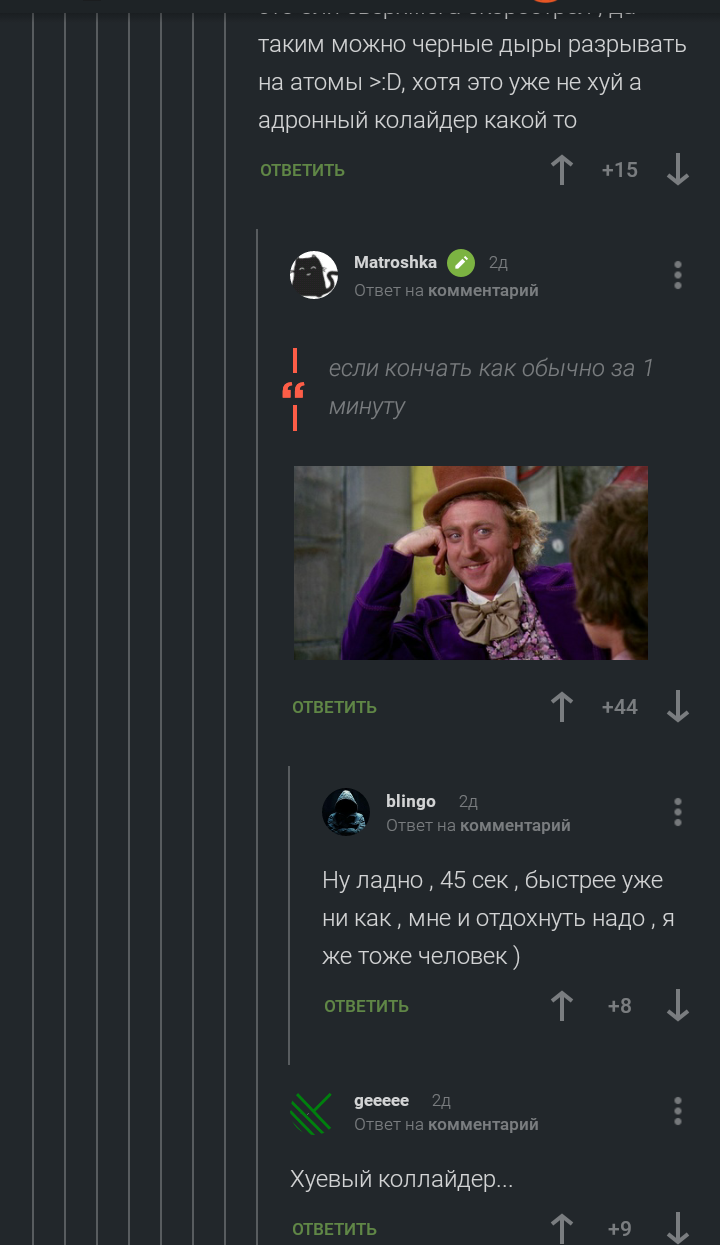
Task: Downvote the geeeee comment
Action: 678,1229
